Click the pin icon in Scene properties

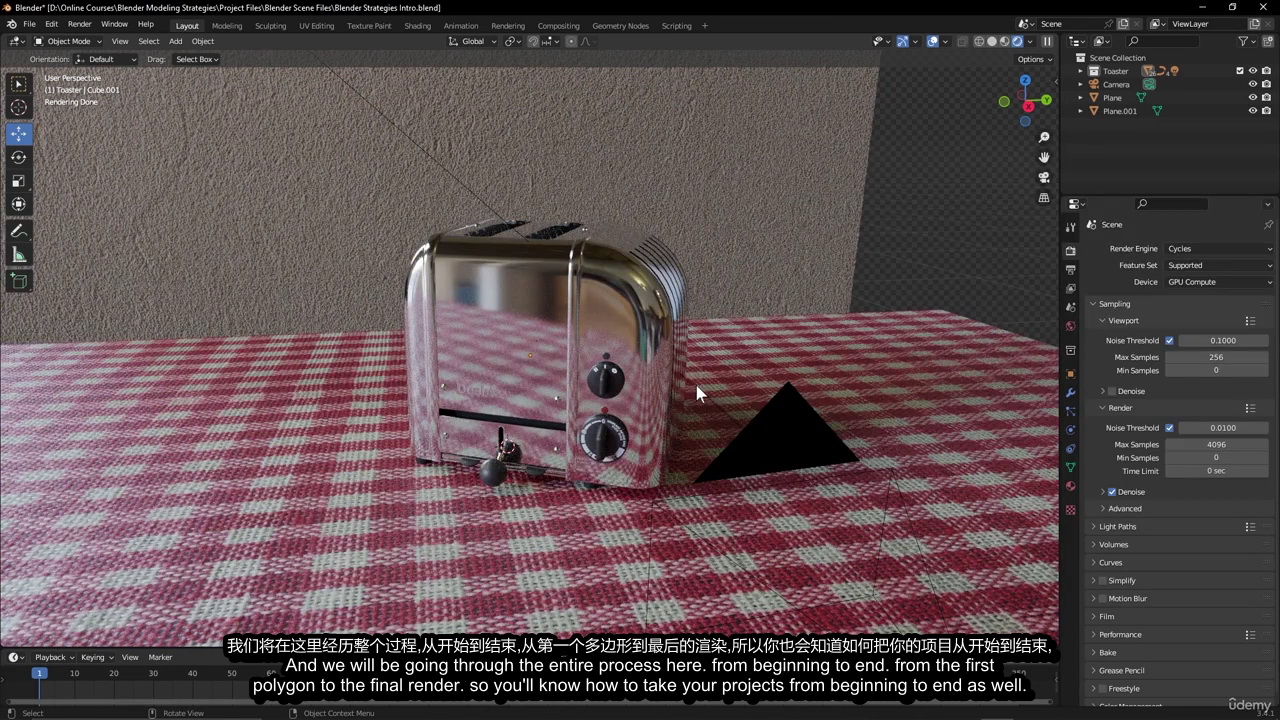[x=1268, y=225]
